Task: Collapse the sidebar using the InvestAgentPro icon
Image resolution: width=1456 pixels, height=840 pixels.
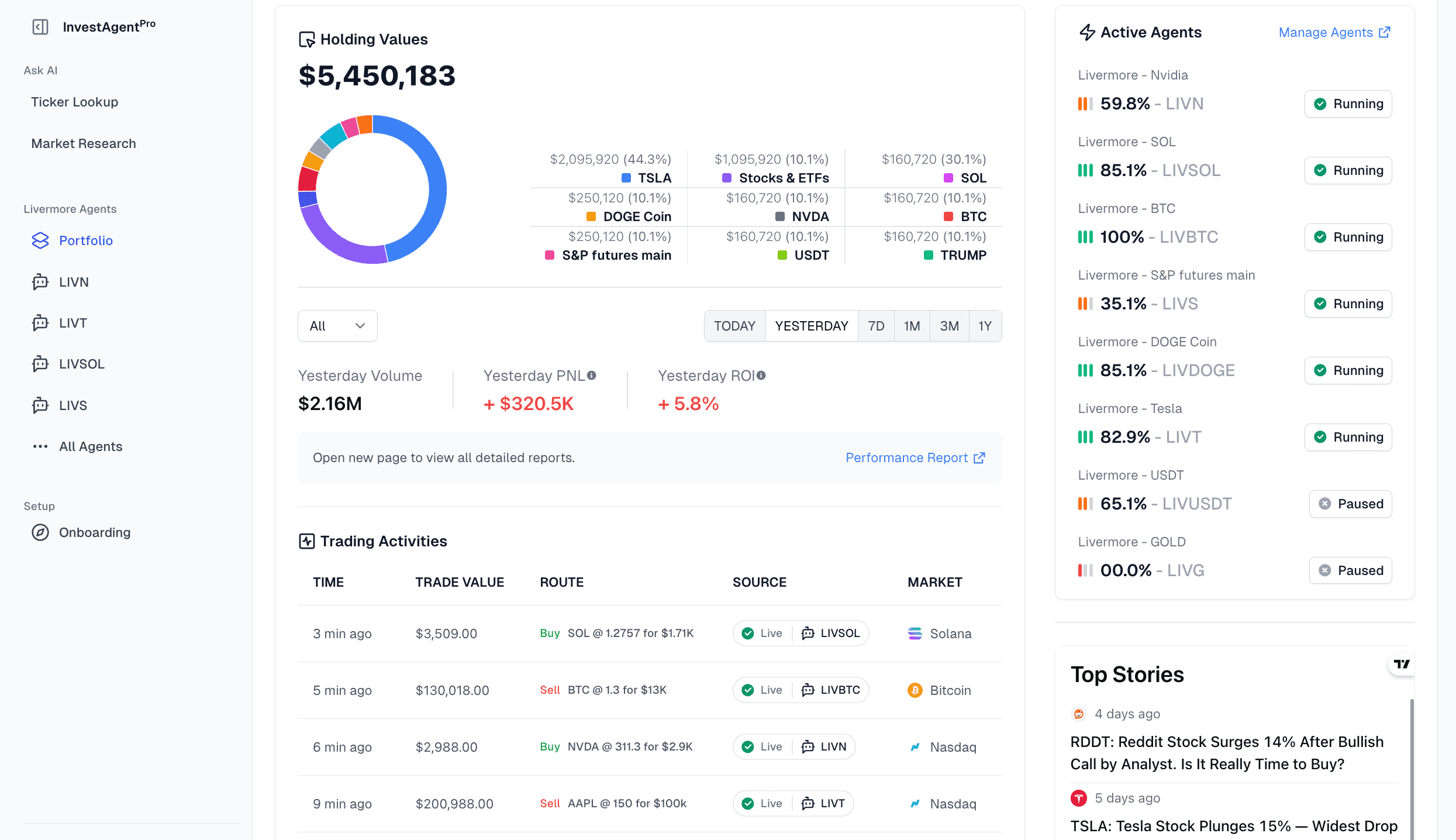Action: 40,26
